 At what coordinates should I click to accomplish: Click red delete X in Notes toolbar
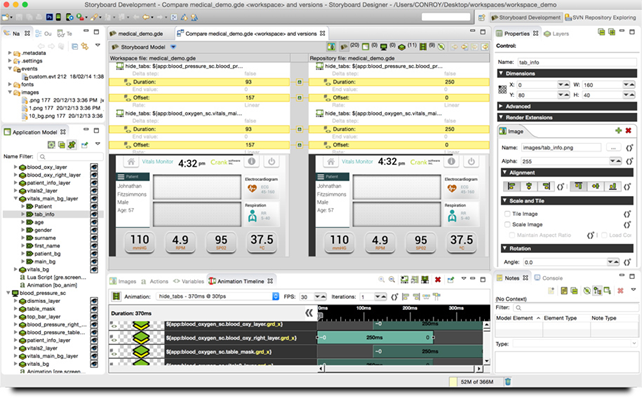[620, 291]
